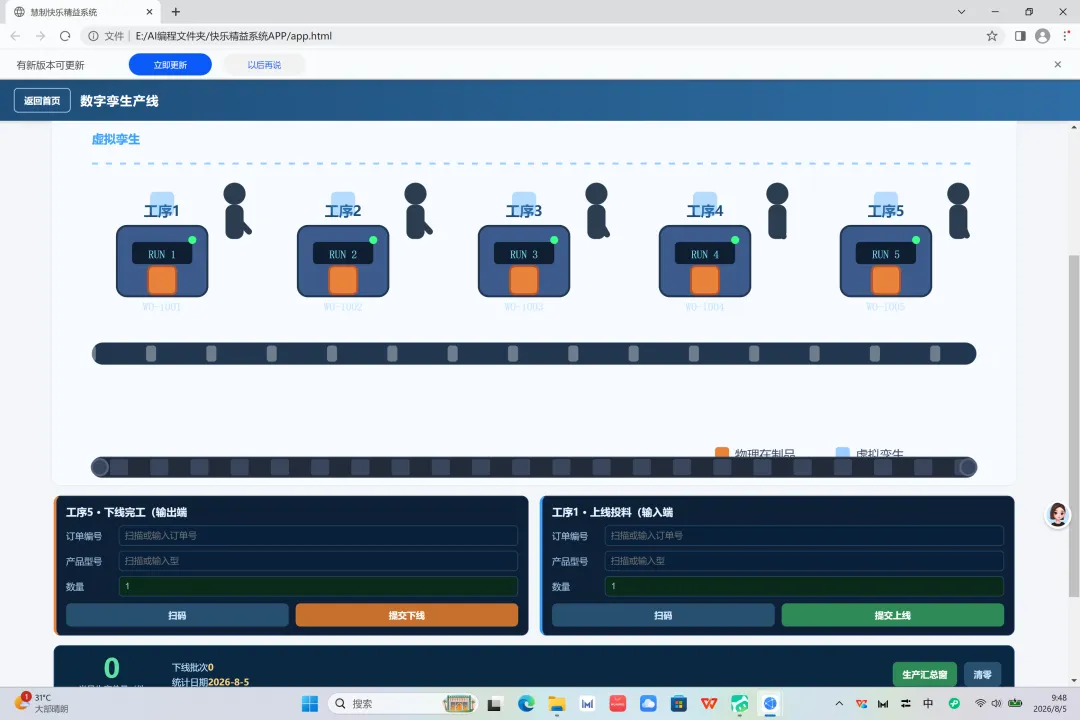Select the 慧制快乐精益系统 browser tab

(81, 12)
